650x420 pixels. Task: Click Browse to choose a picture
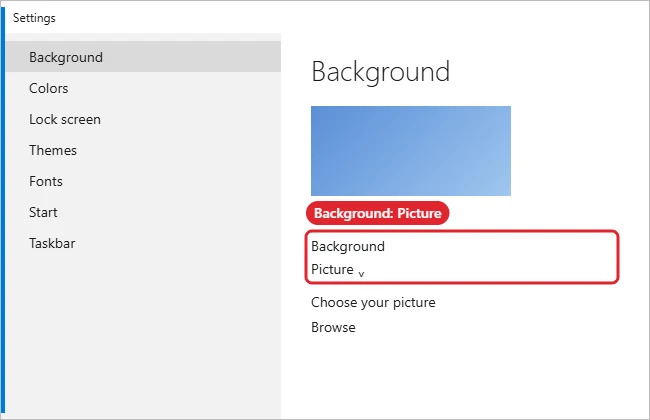tap(333, 328)
